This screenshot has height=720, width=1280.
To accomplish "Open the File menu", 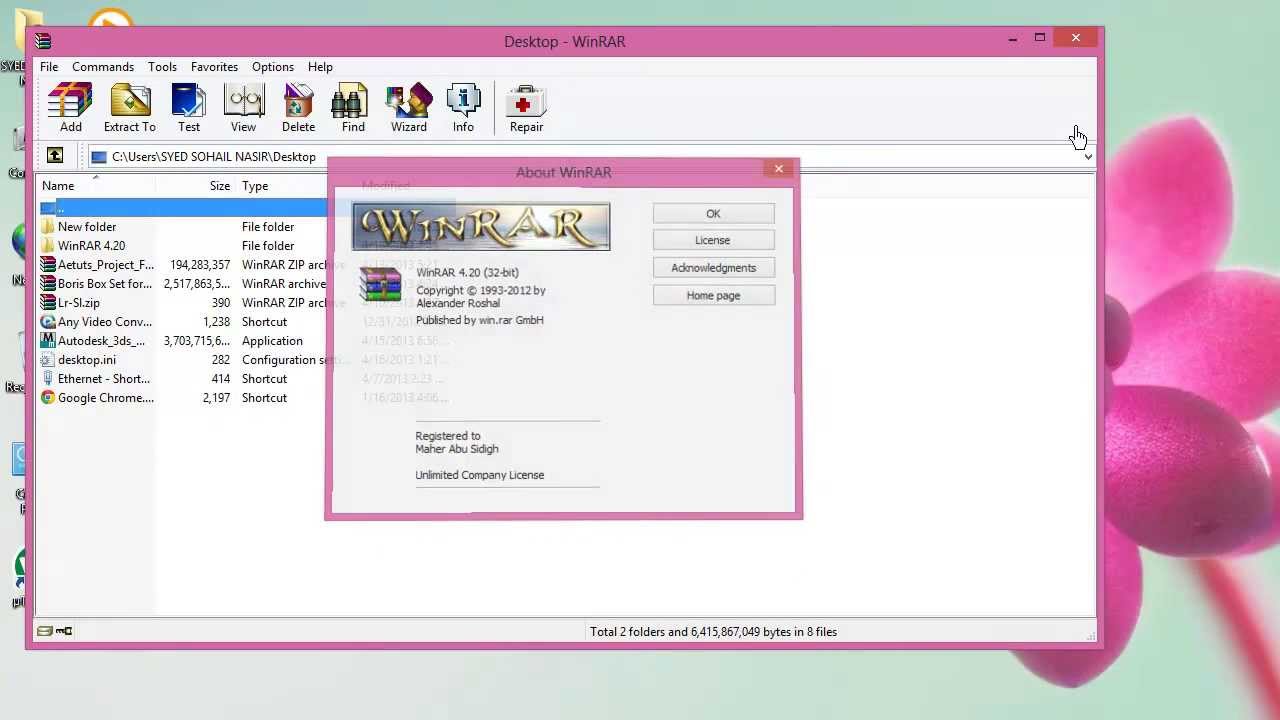I will click(49, 67).
